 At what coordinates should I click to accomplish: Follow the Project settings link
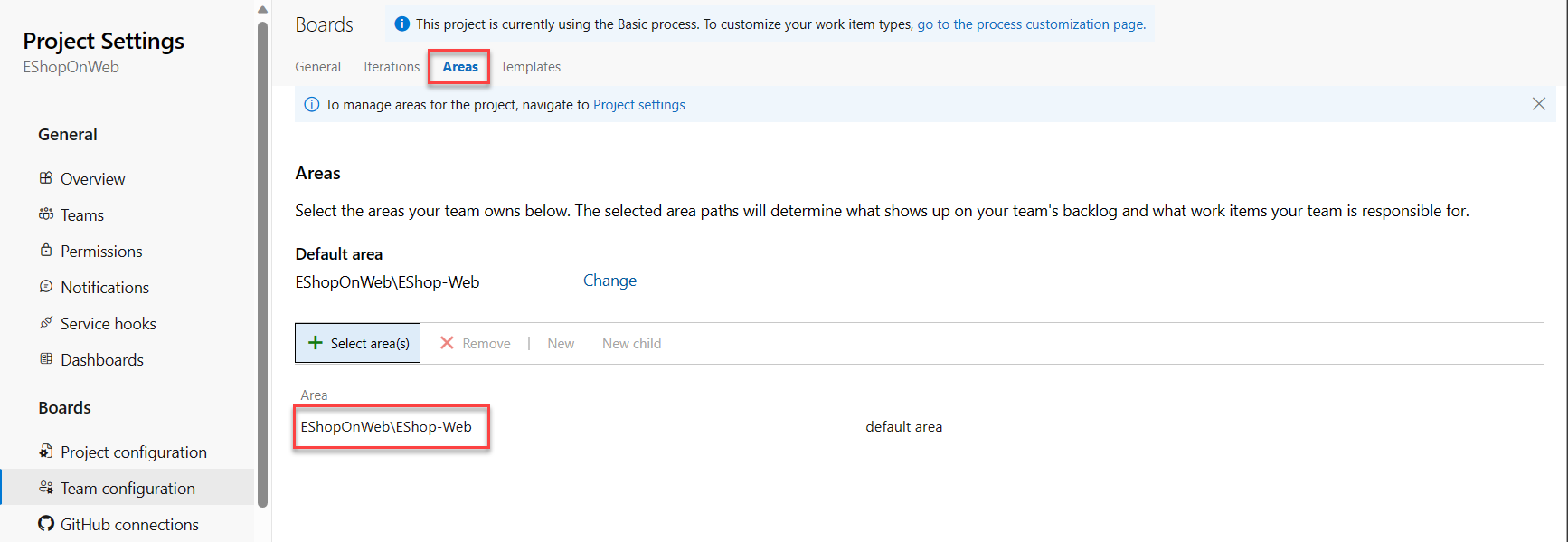(639, 105)
